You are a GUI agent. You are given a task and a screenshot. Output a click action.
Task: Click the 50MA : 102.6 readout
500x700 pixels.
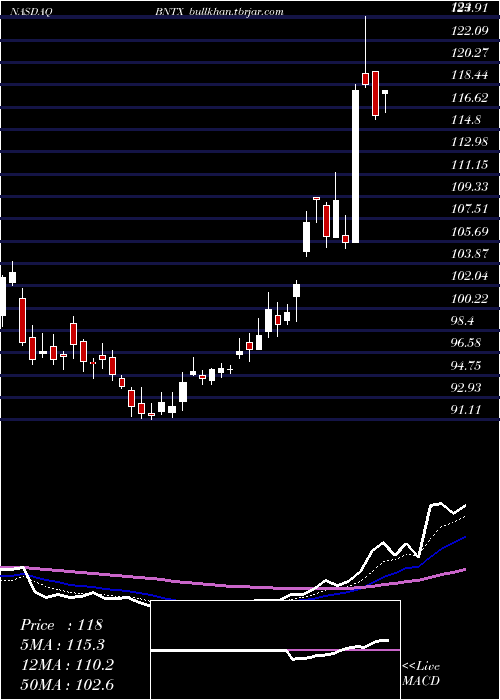67,684
